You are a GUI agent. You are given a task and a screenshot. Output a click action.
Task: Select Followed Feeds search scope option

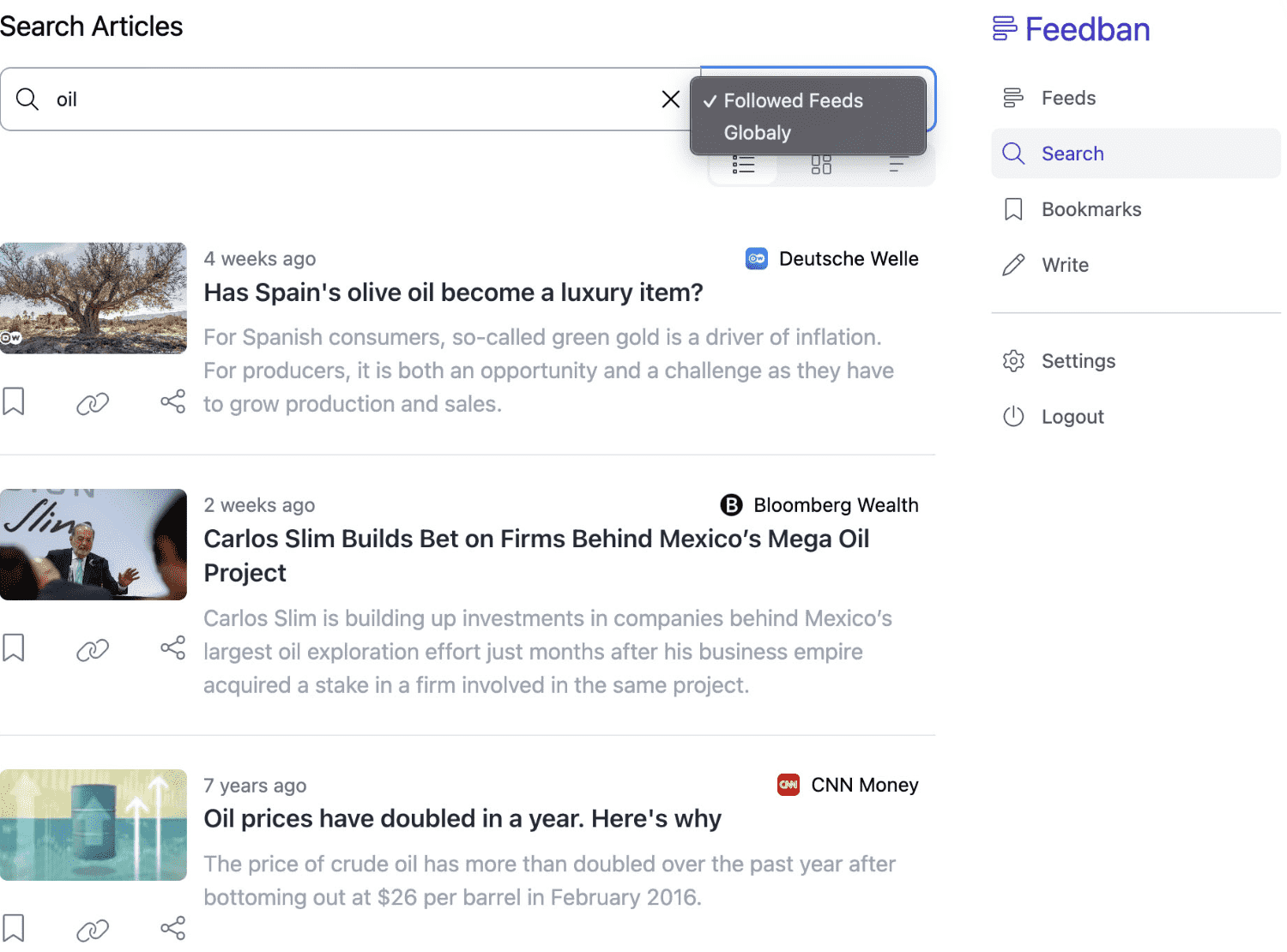click(793, 101)
